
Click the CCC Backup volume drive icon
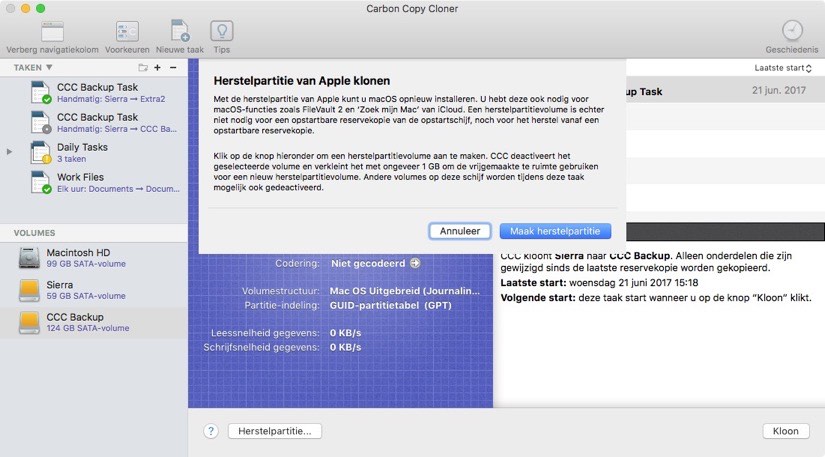tap(29, 322)
